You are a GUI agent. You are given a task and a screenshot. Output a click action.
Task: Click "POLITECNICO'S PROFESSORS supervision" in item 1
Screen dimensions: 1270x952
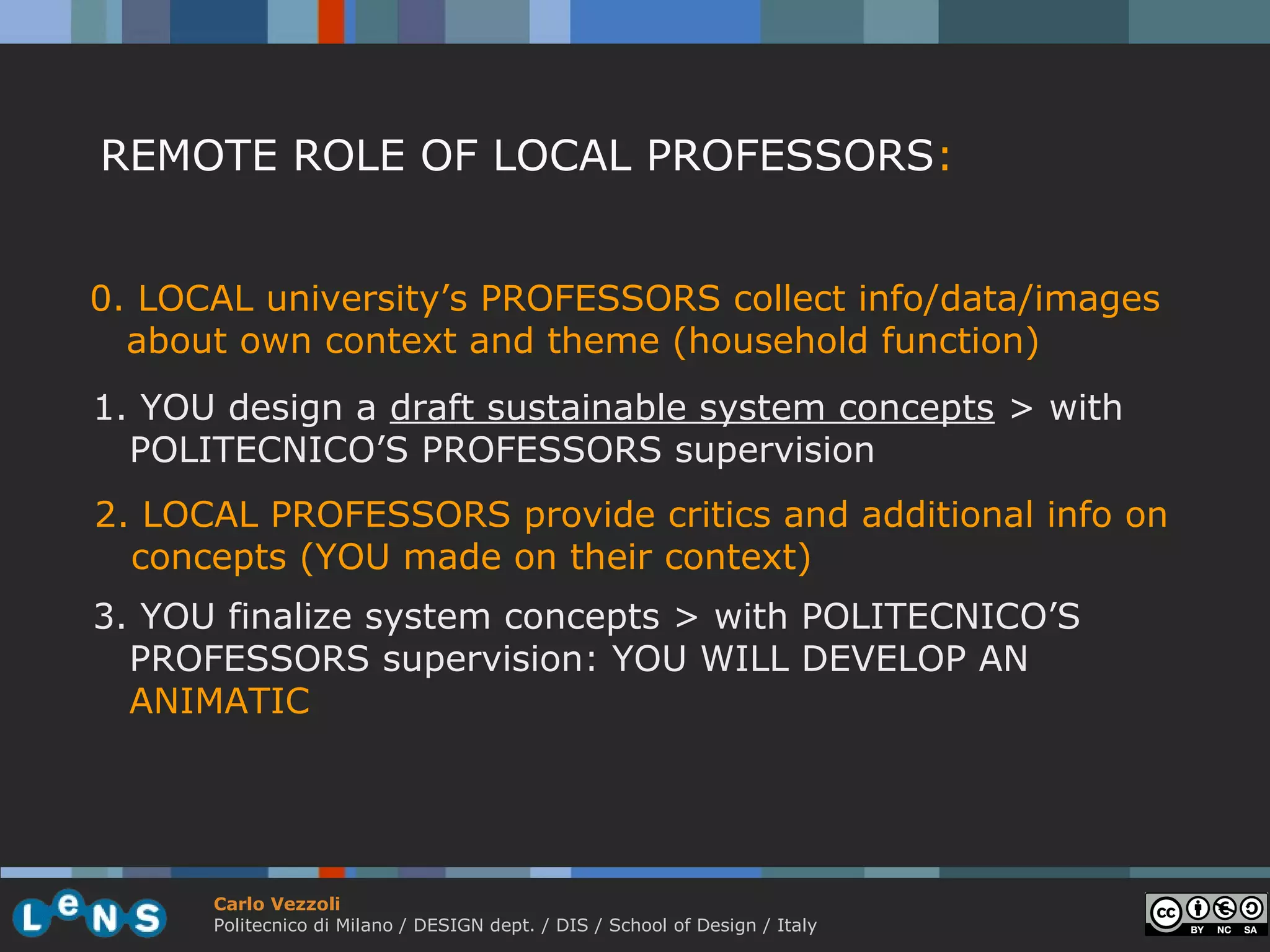pos(502,450)
